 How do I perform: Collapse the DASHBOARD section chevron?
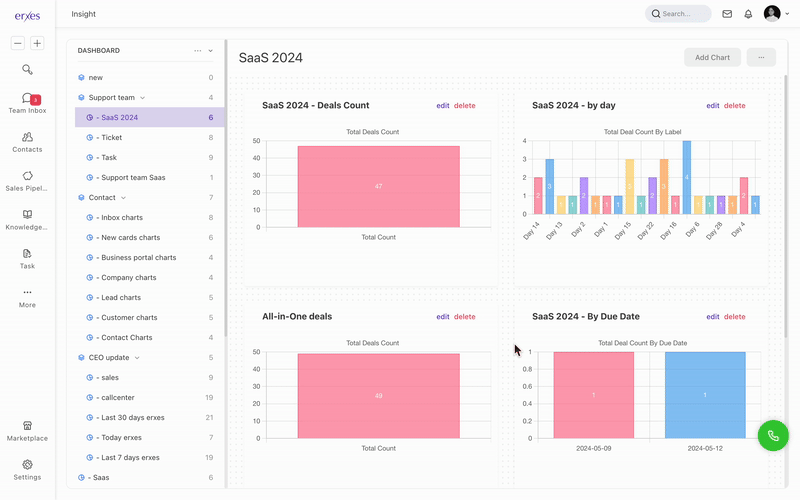210,51
